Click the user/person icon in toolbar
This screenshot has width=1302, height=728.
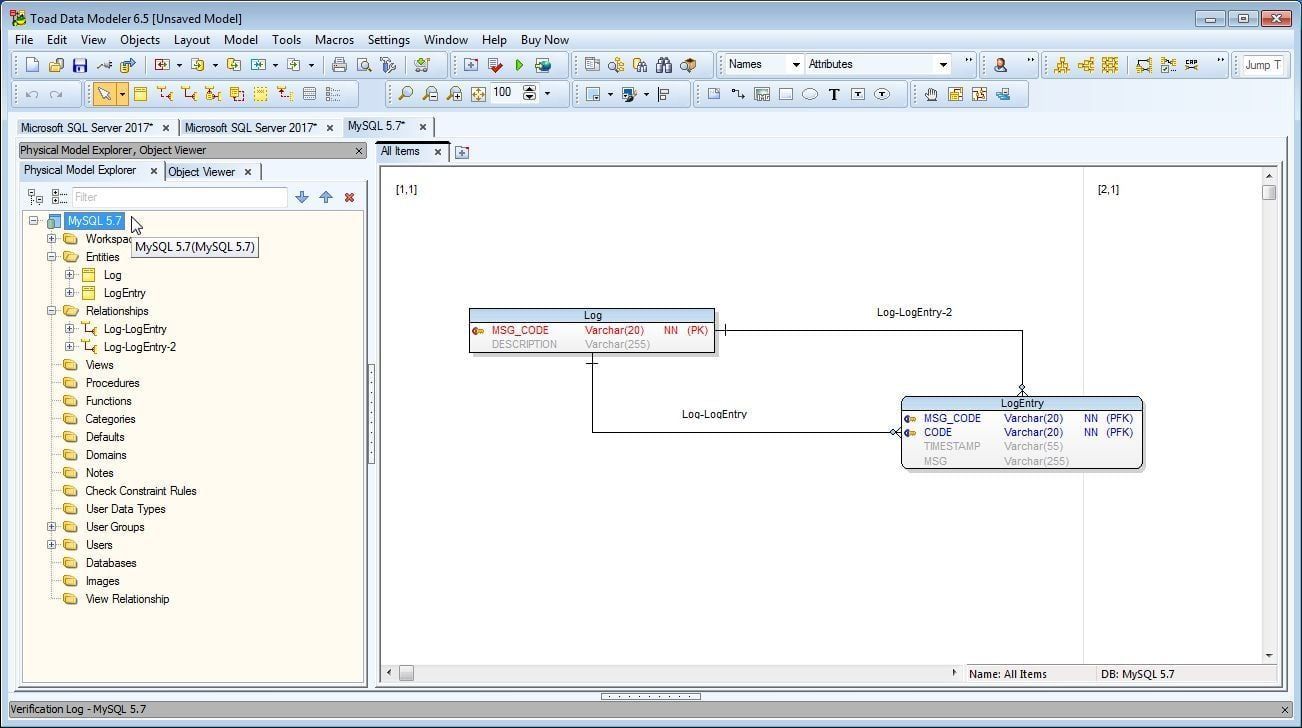(1000, 65)
